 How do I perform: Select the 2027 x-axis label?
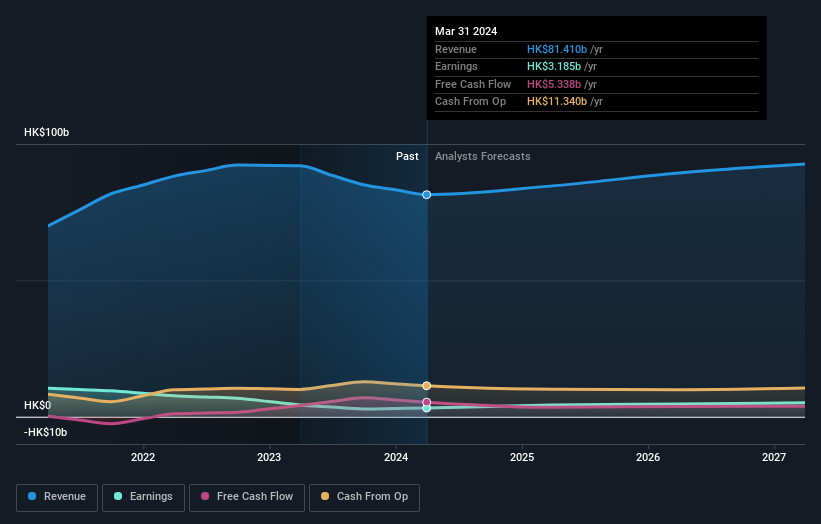pyautogui.click(x=774, y=457)
